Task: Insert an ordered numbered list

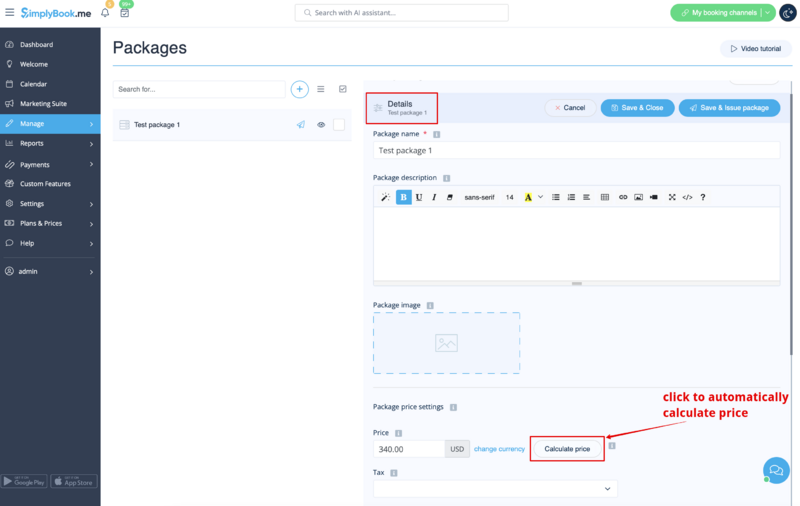Action: click(x=571, y=197)
